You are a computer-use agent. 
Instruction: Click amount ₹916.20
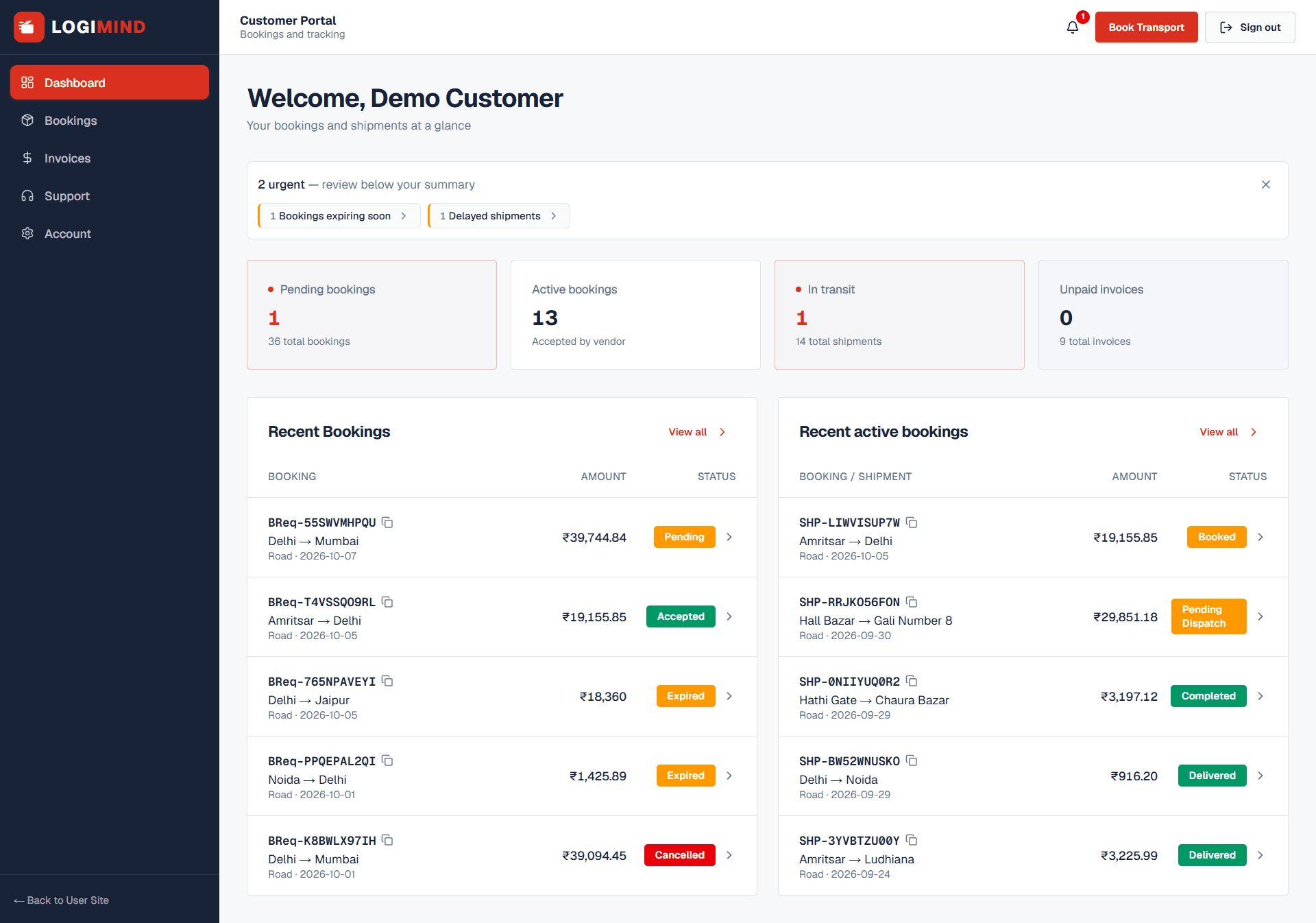tap(1134, 776)
